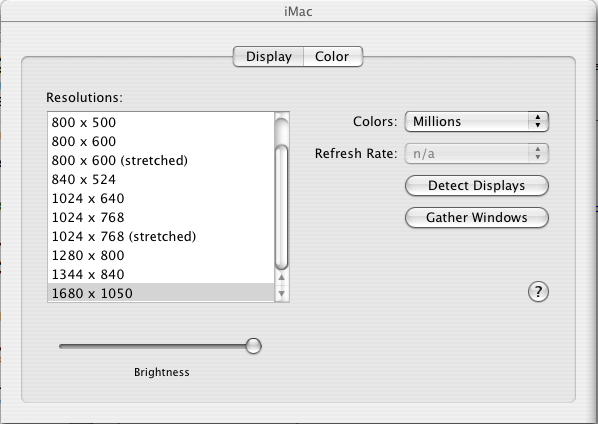Click the Brightness slider knob
This screenshot has width=598, height=424.
coord(253,346)
